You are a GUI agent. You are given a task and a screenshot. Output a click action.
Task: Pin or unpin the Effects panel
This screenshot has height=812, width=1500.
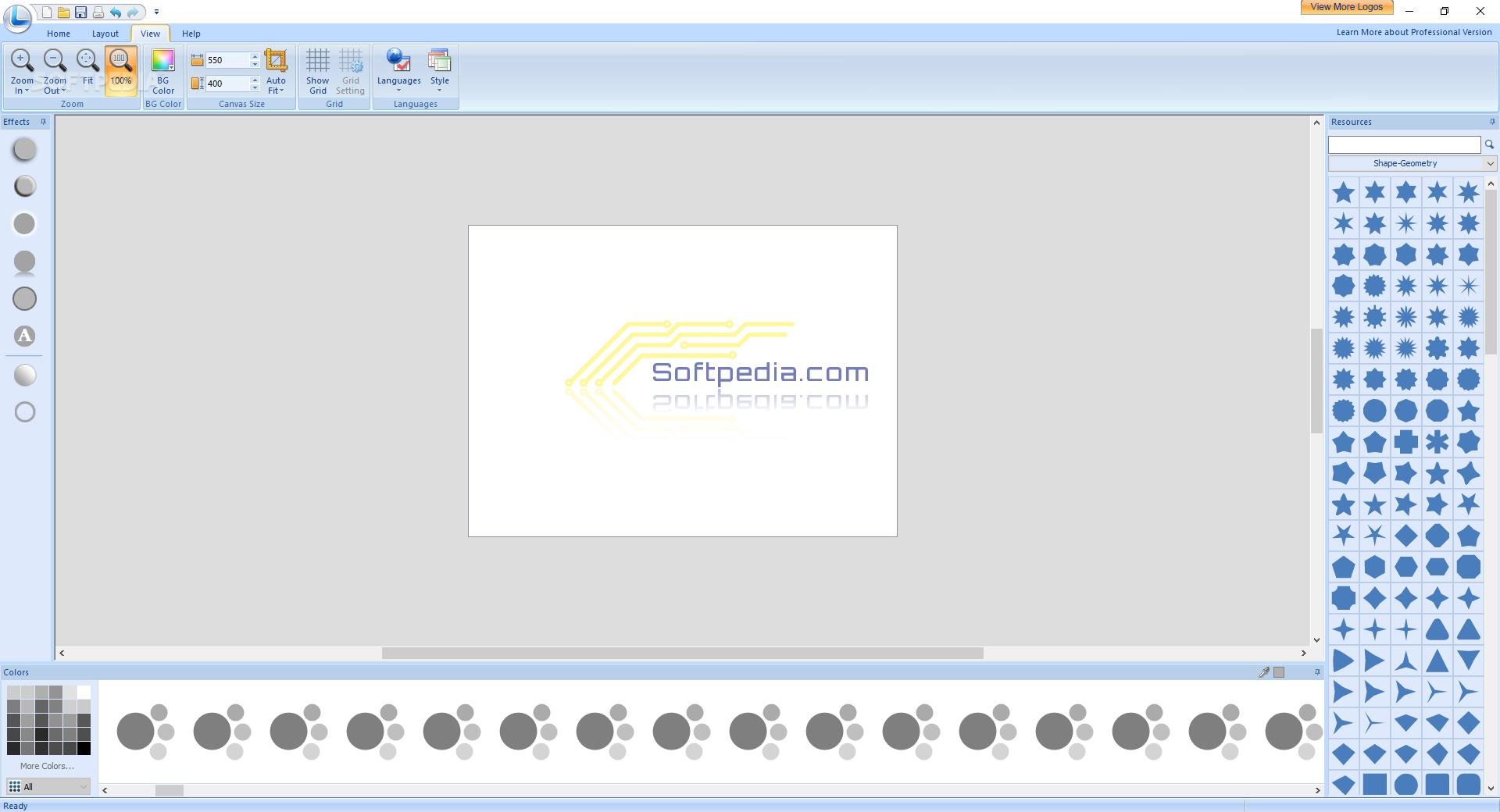44,122
